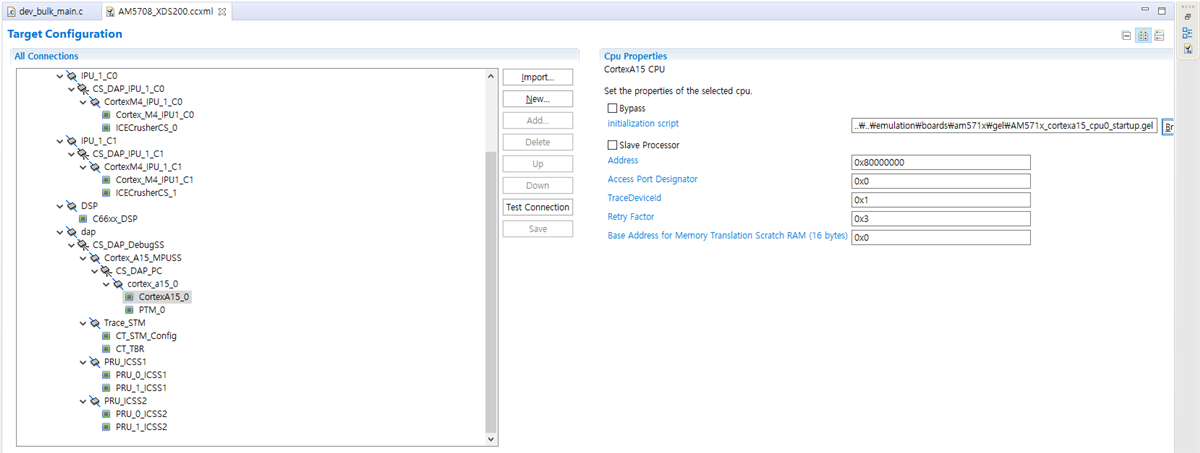Click the Test Connection button
The height and width of the screenshot is (453, 1200).
538,208
